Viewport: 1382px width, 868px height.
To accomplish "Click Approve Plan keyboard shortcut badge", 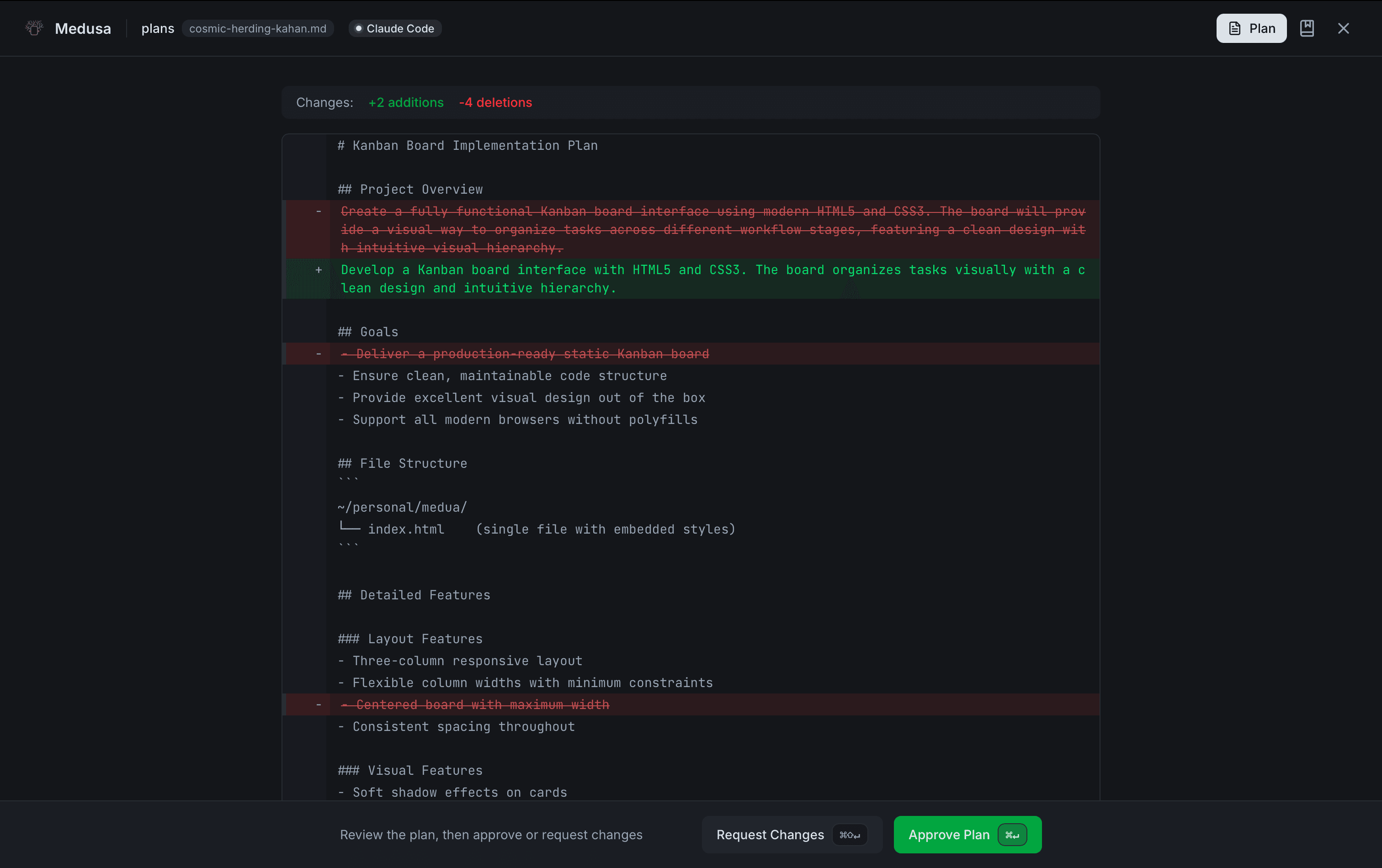I will (x=1012, y=835).
